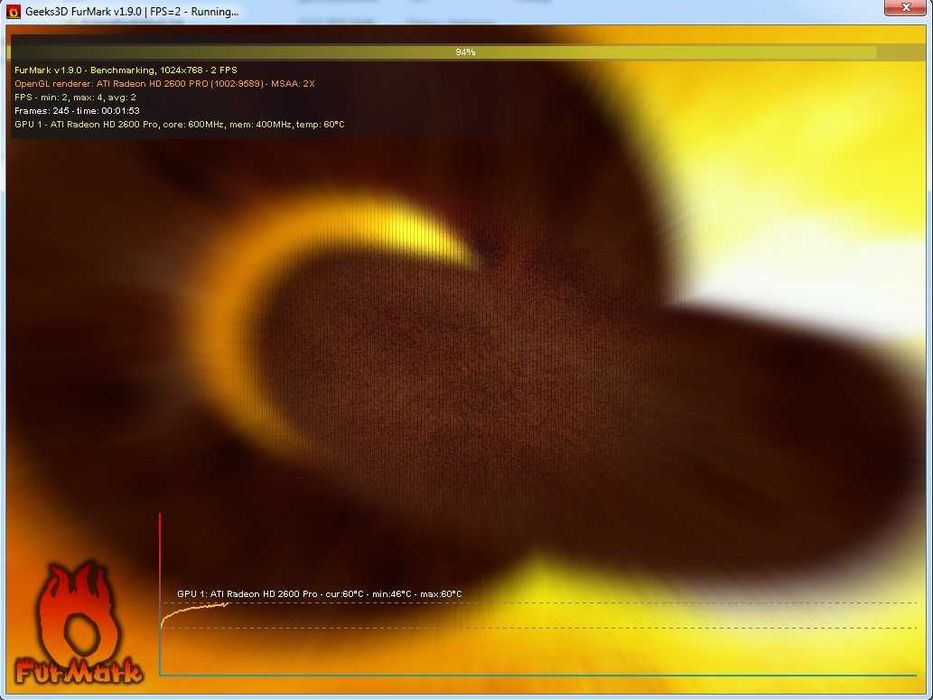The height and width of the screenshot is (700, 933).
Task: Click the temperature graph label 'GPU 1: ATI Radeon HD 2600 Pro - cur:60°C'
Action: tap(320, 594)
